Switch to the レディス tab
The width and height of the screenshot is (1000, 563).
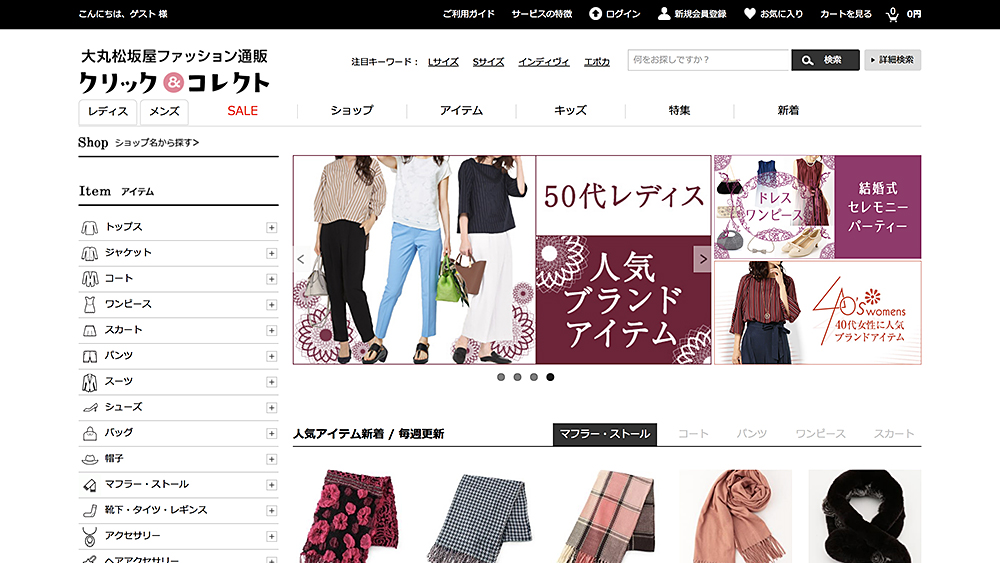click(x=107, y=111)
